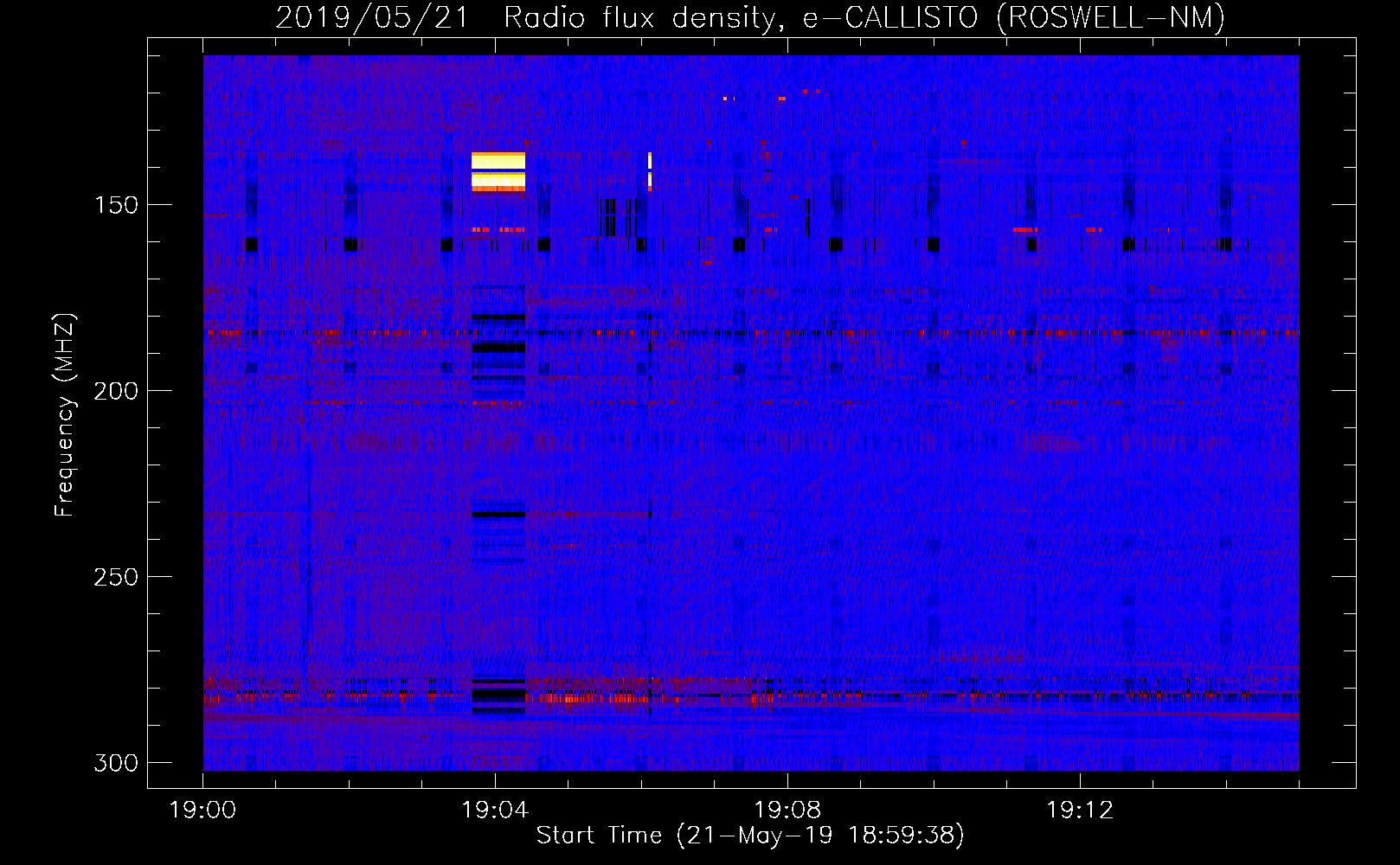This screenshot has width=1400, height=865.
Task: Click the '200' frequency tick label
Action: 115,391
